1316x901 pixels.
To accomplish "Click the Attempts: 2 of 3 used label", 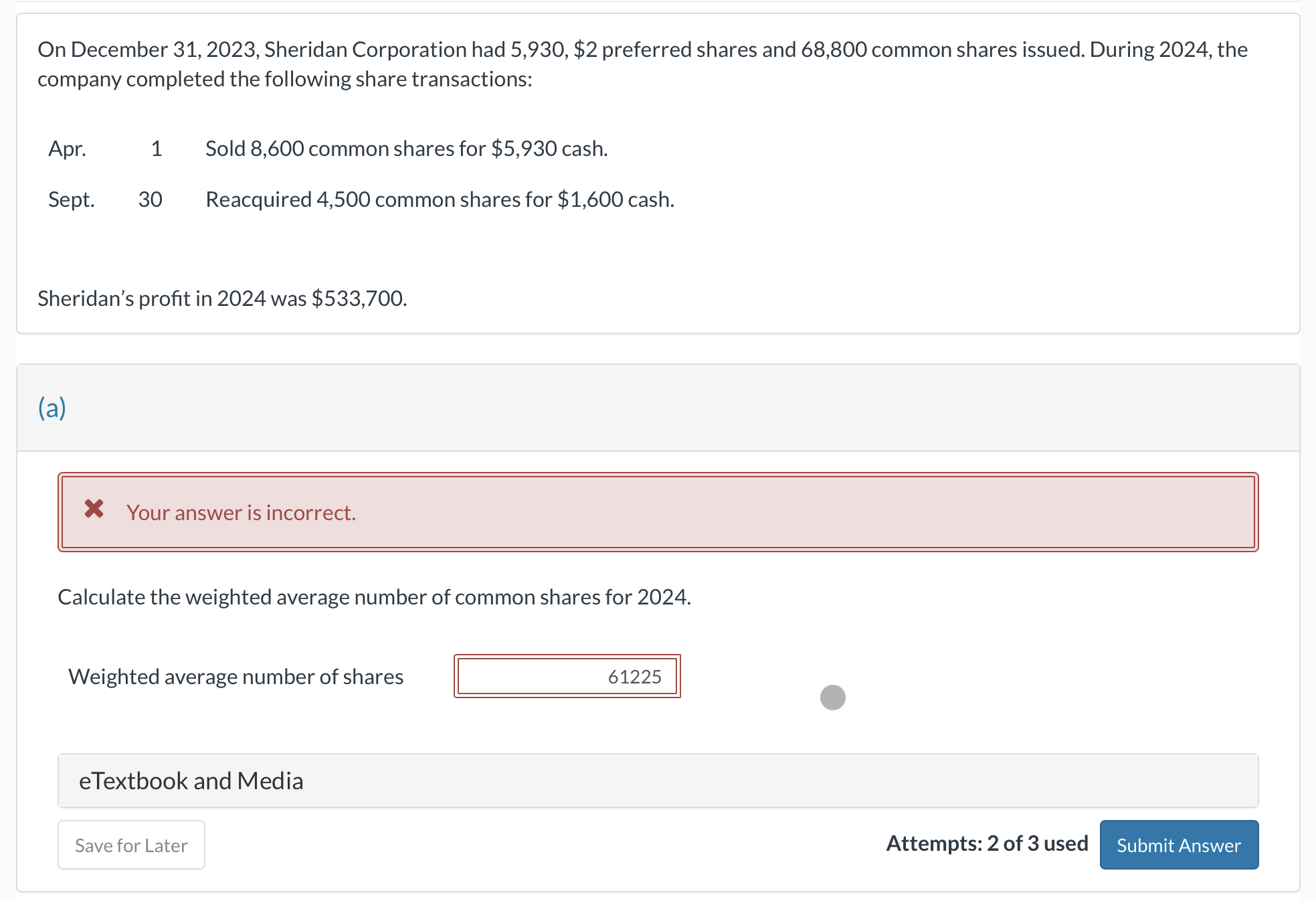I will [987, 843].
